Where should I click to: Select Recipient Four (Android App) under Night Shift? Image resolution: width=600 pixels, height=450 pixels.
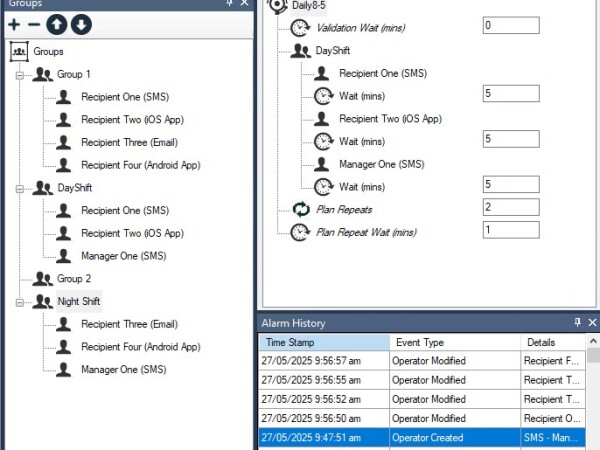coord(141,347)
